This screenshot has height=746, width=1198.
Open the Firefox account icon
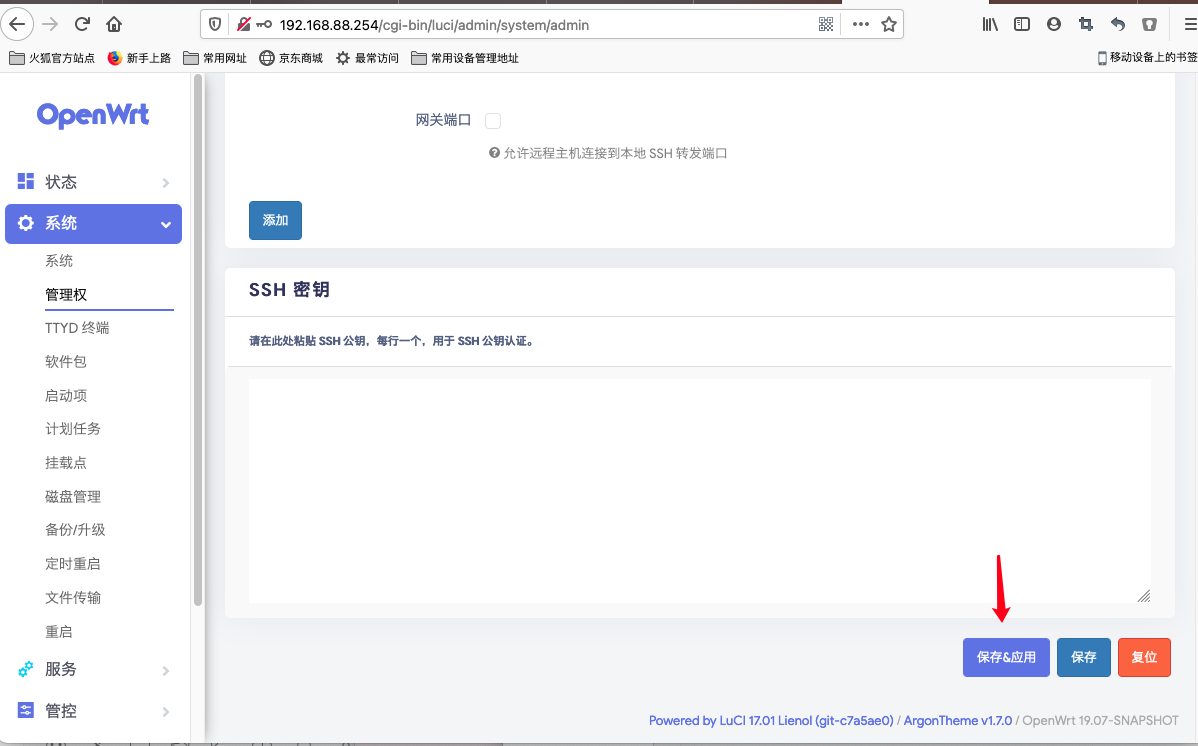pos(1054,24)
